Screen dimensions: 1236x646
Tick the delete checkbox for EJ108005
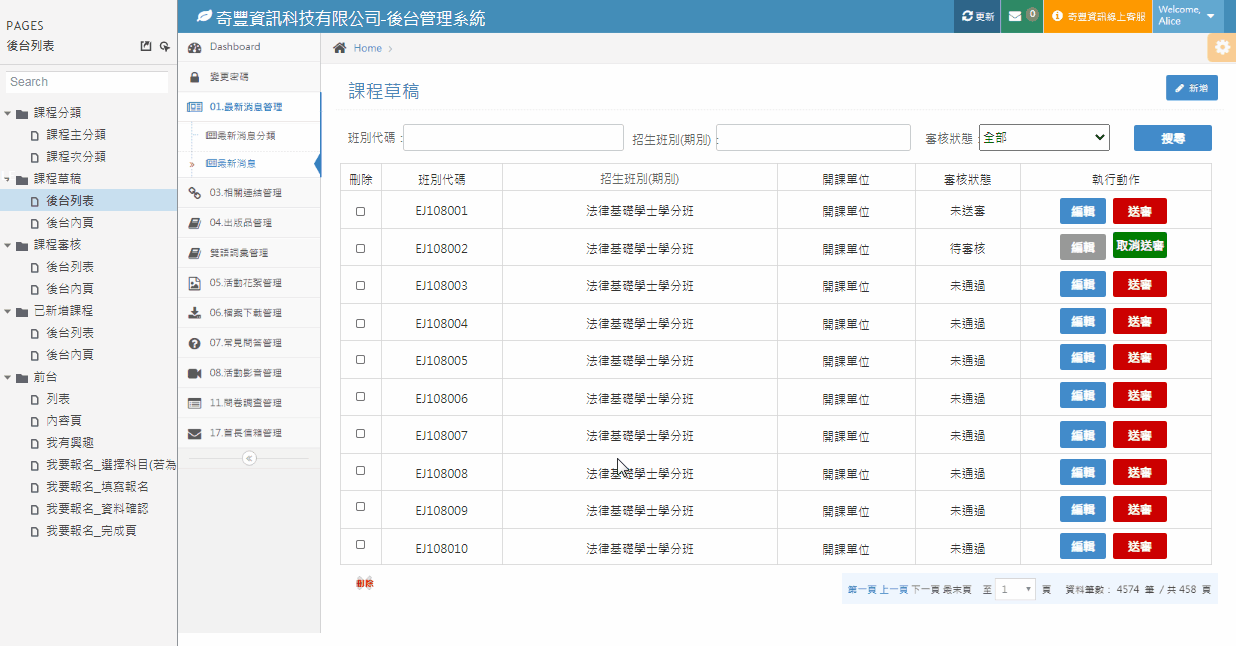pos(361,359)
